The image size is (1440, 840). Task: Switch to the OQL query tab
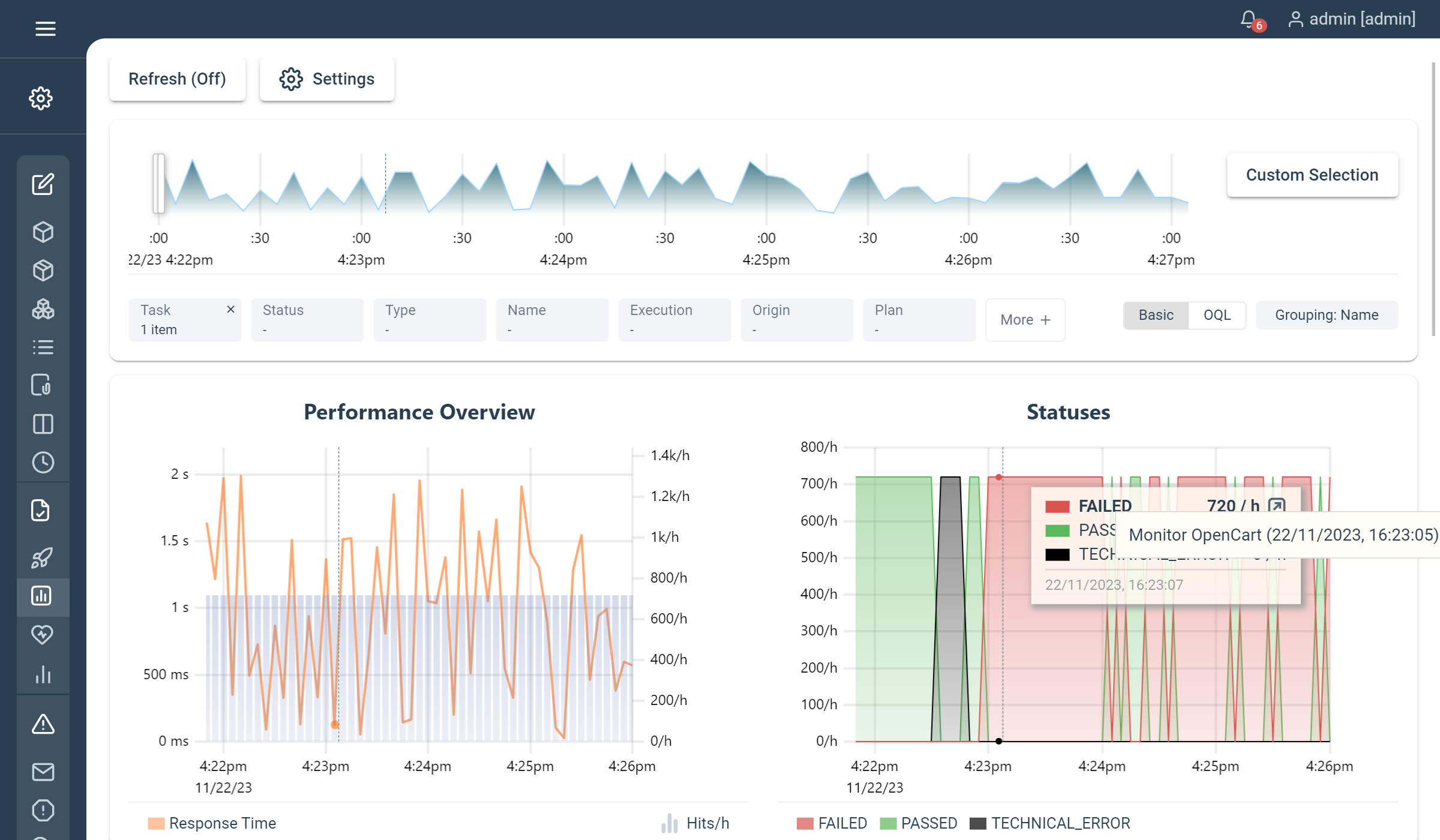tap(1216, 314)
